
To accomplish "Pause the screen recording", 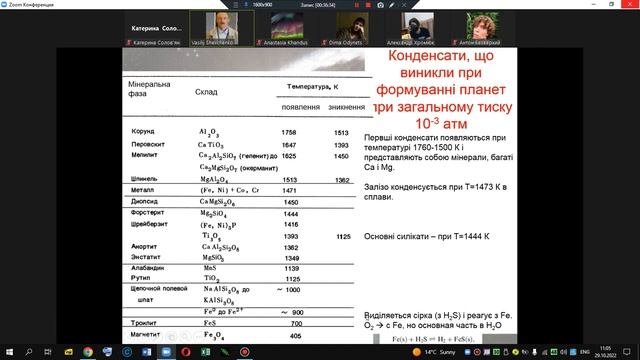I will click(x=357, y=5).
